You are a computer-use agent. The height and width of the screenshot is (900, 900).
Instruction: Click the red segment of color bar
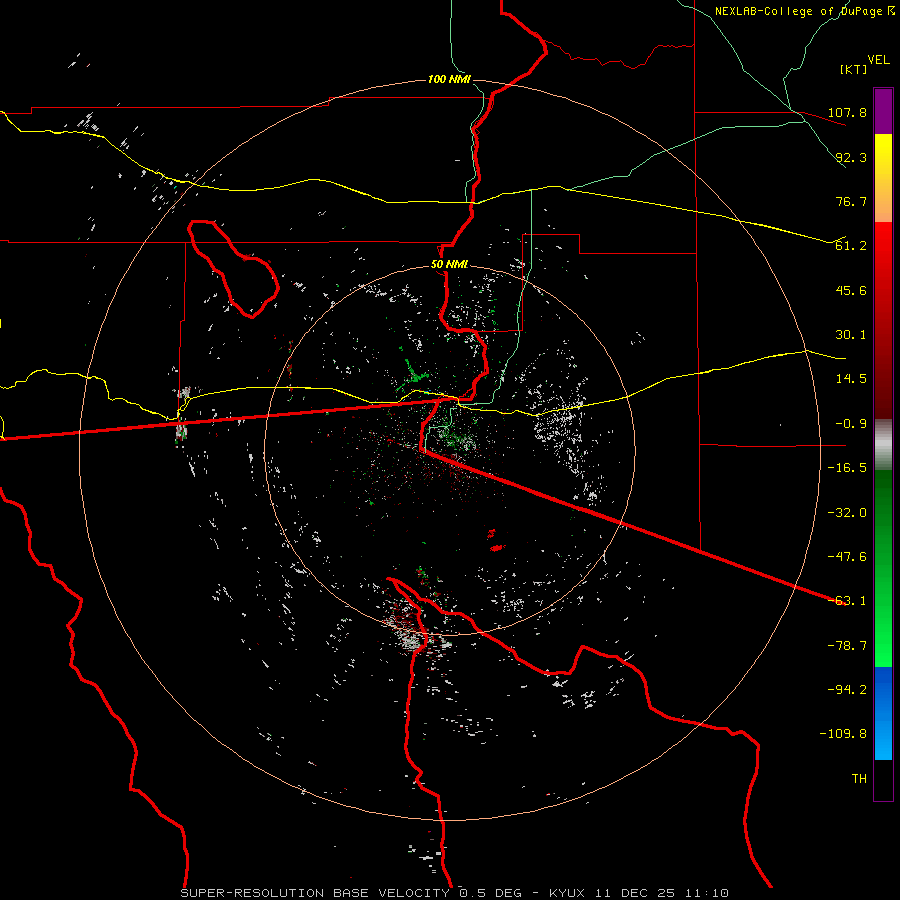tap(883, 320)
